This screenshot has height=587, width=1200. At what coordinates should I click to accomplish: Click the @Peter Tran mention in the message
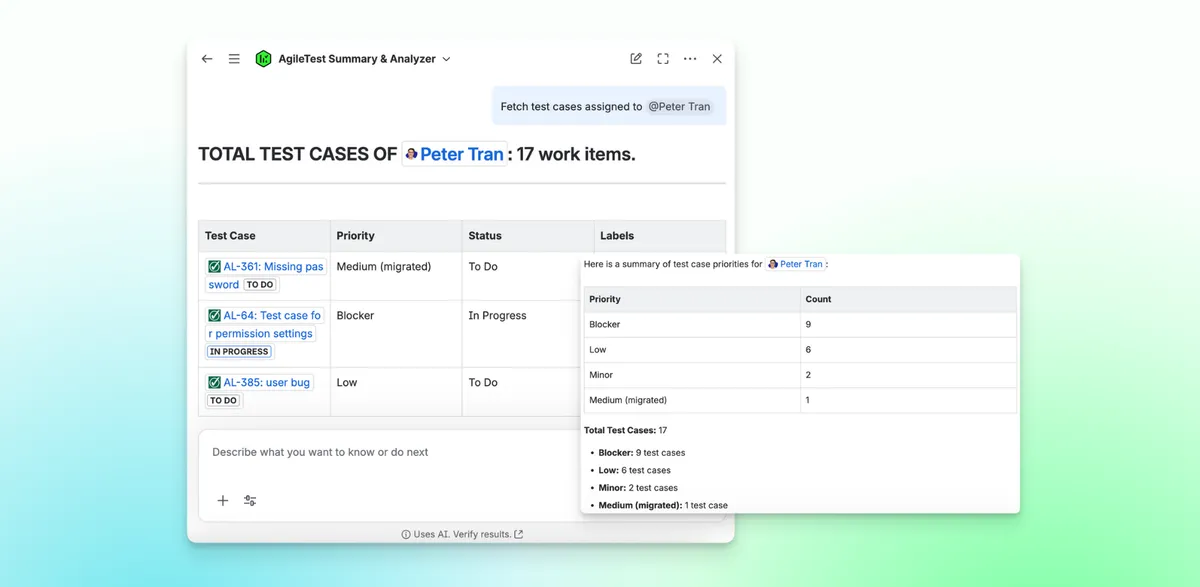tap(679, 106)
